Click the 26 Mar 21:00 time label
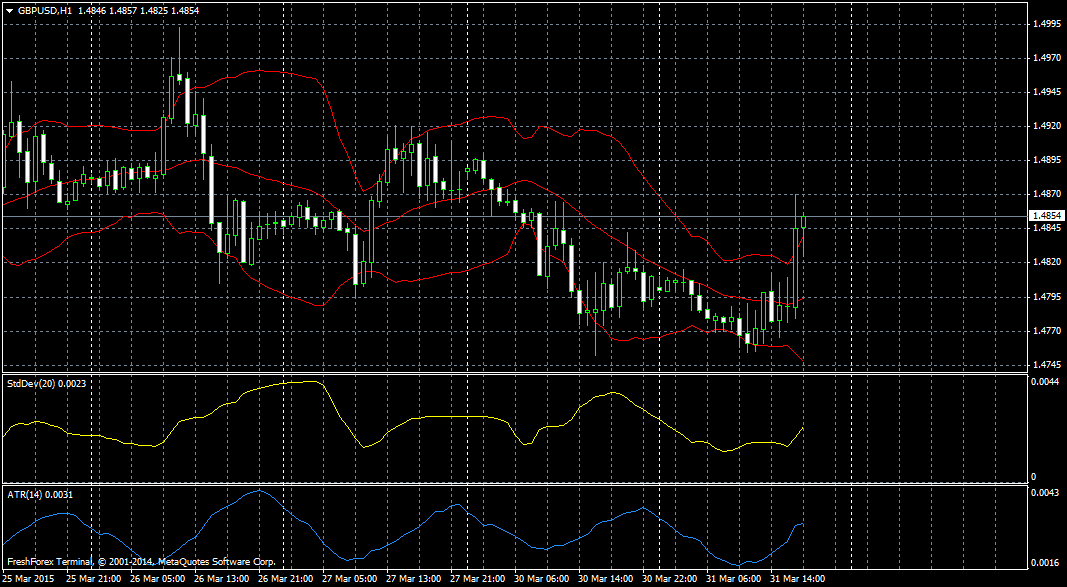Image resolution: width=1067 pixels, height=587 pixels. pos(286,579)
